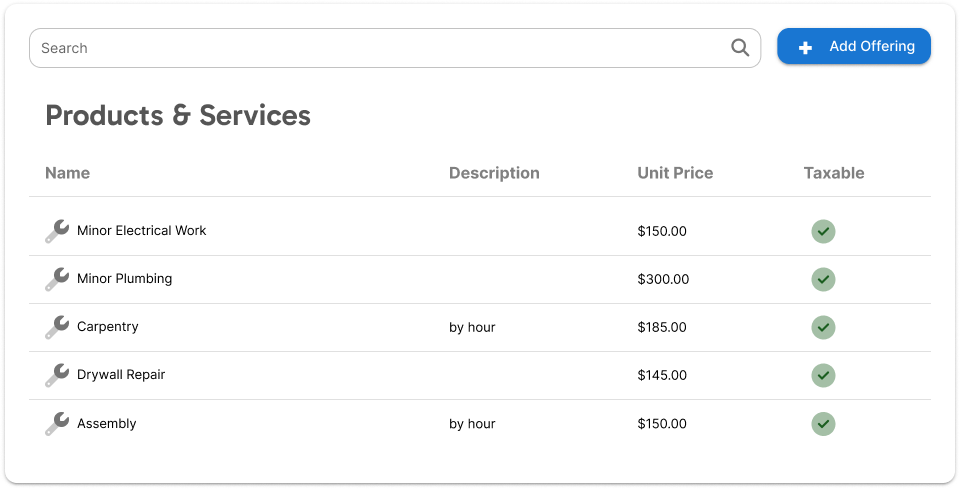This screenshot has height=489, width=960.
Task: Open the Assembly offering
Action: pyautogui.click(x=107, y=424)
